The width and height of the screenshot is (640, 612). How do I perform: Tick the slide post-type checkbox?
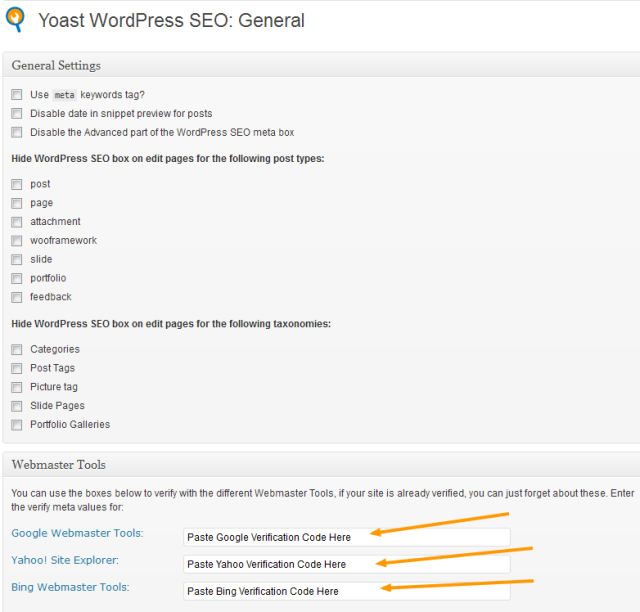17,259
